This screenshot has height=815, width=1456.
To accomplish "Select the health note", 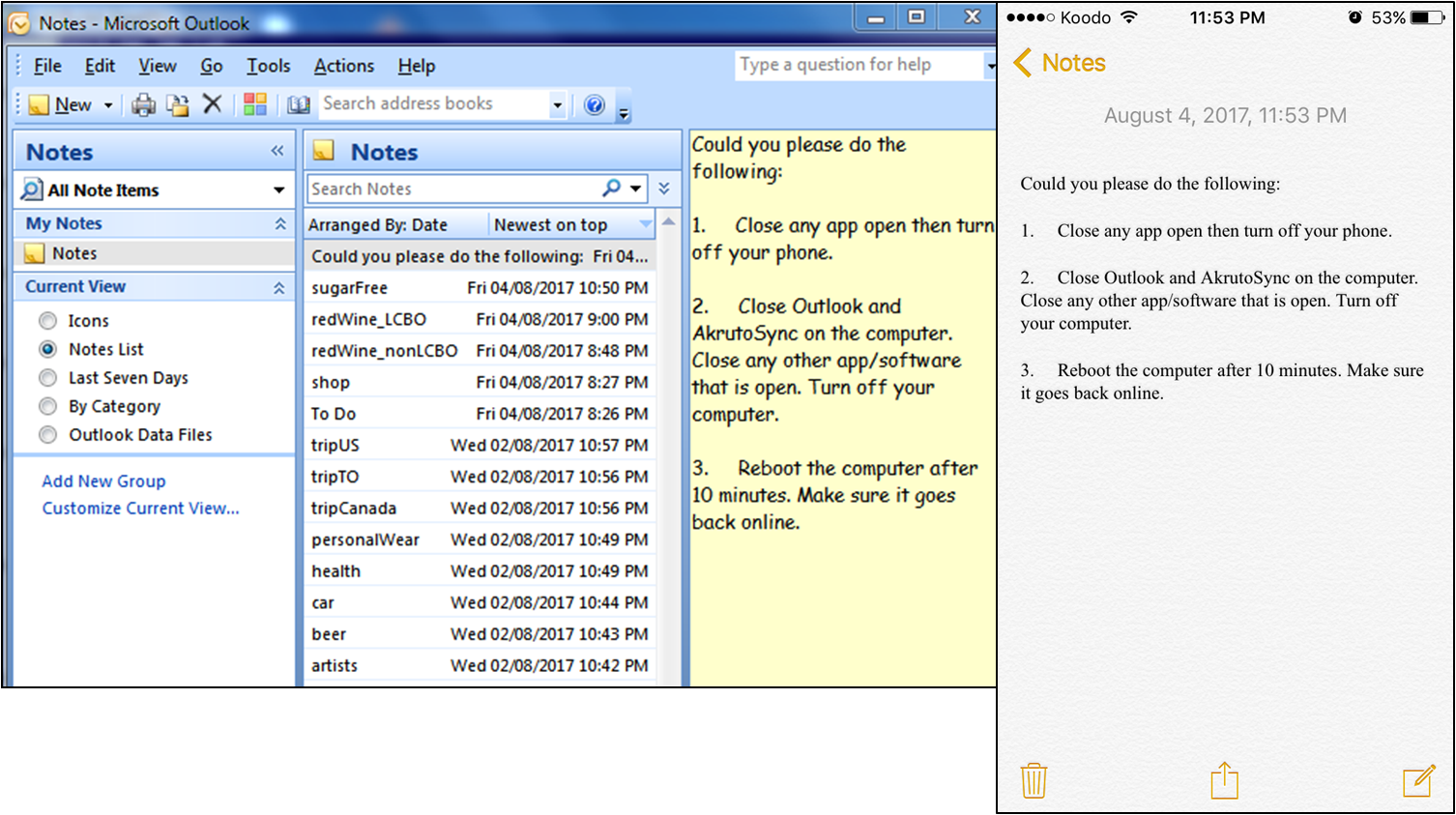I will click(x=480, y=571).
